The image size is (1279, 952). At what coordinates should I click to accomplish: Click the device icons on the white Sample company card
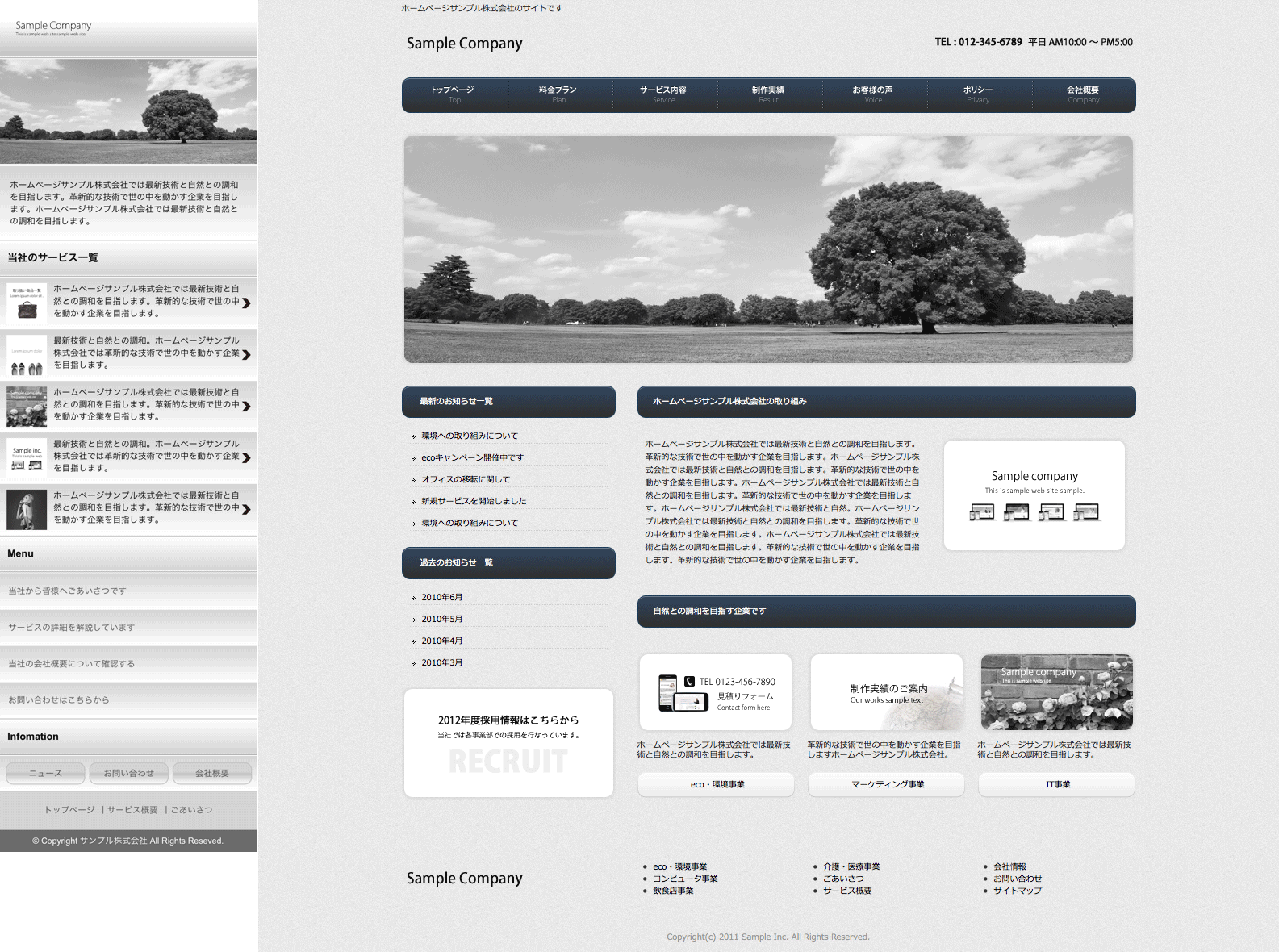tap(1034, 512)
